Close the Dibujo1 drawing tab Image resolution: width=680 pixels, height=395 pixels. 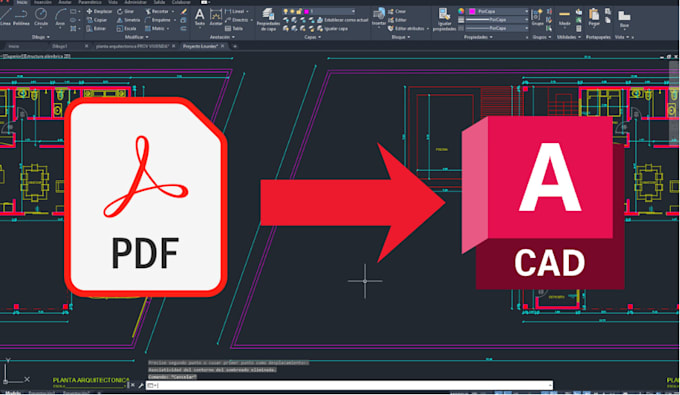click(86, 46)
